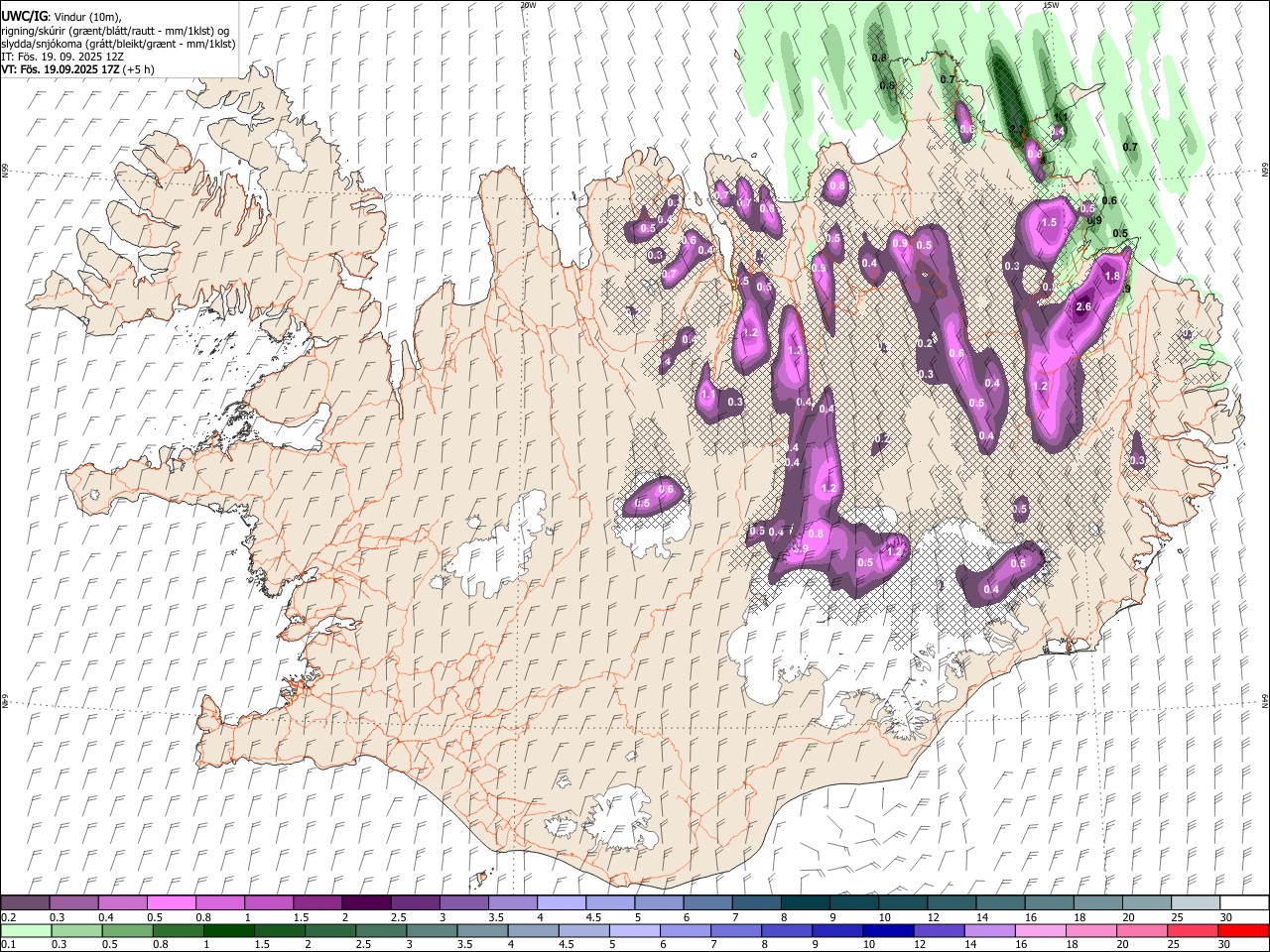
Task: Click the UWC/IG title in the header
Action: click(24, 16)
